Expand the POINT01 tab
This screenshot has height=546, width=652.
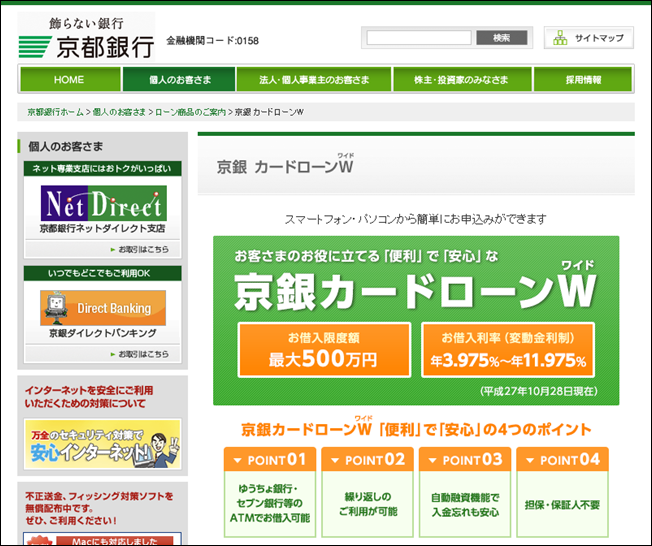click(270, 460)
